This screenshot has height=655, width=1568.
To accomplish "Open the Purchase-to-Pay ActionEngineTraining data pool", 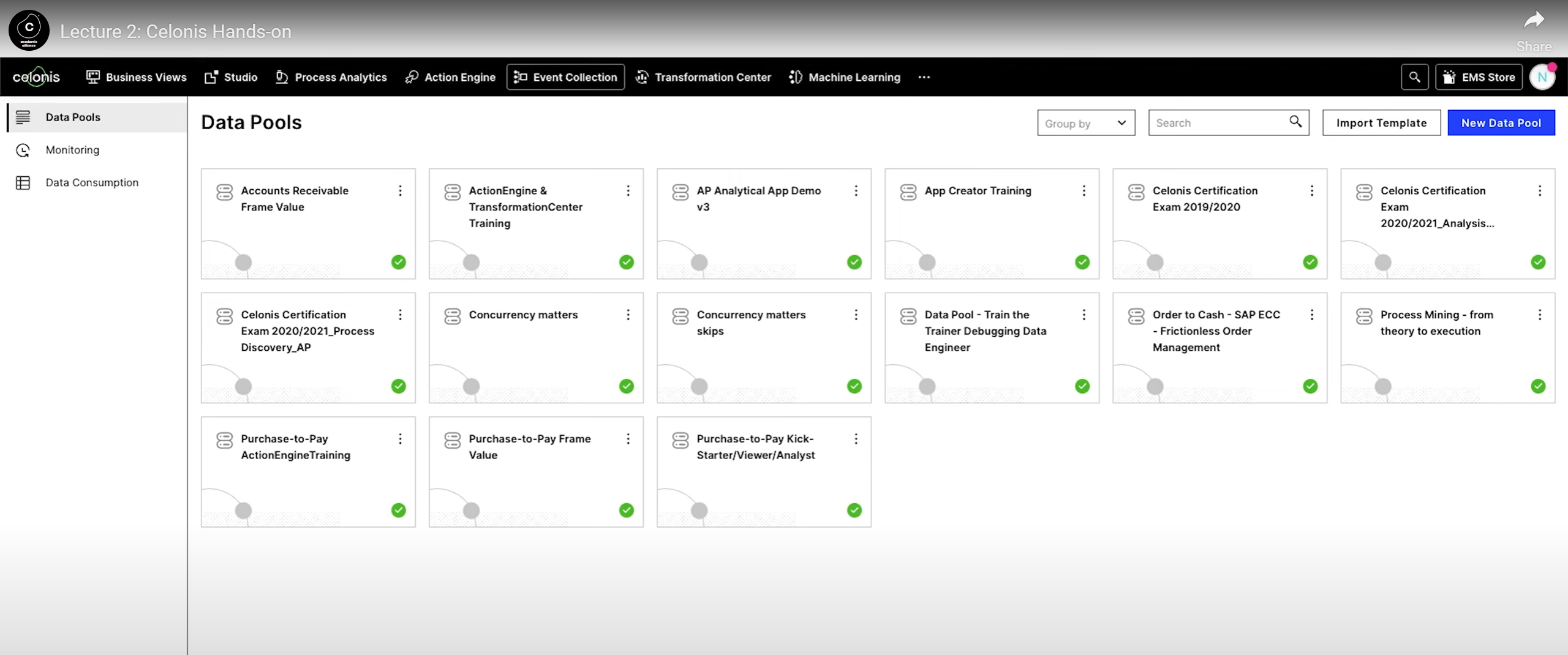I will tap(308, 472).
